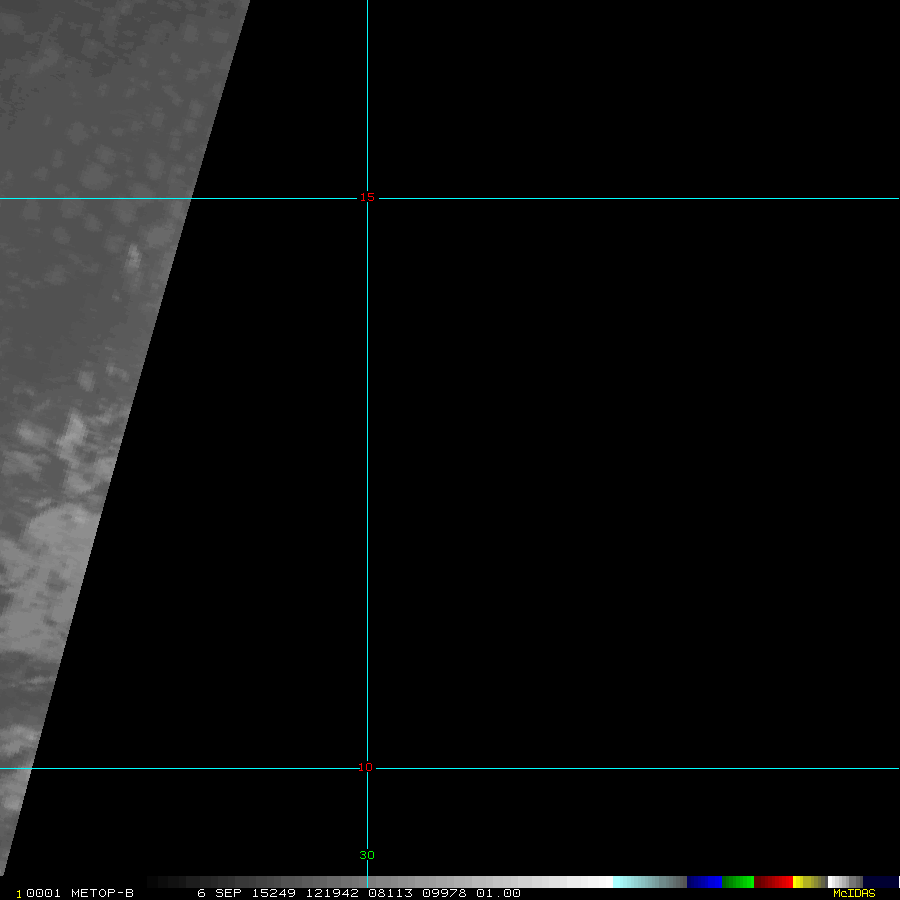
Task: Select the blue segment of the color bar
Action: (704, 882)
